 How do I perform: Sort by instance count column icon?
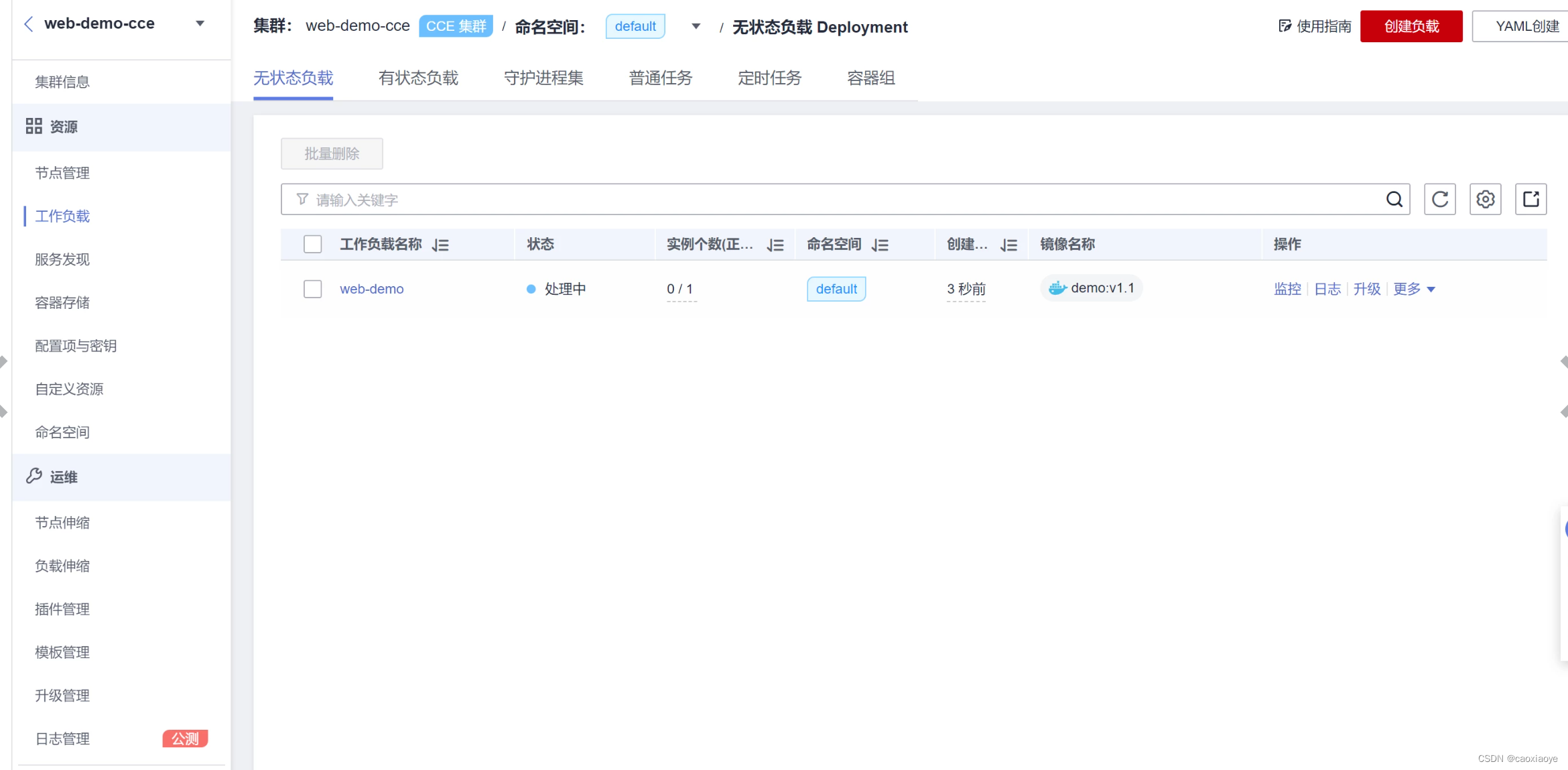[775, 245]
